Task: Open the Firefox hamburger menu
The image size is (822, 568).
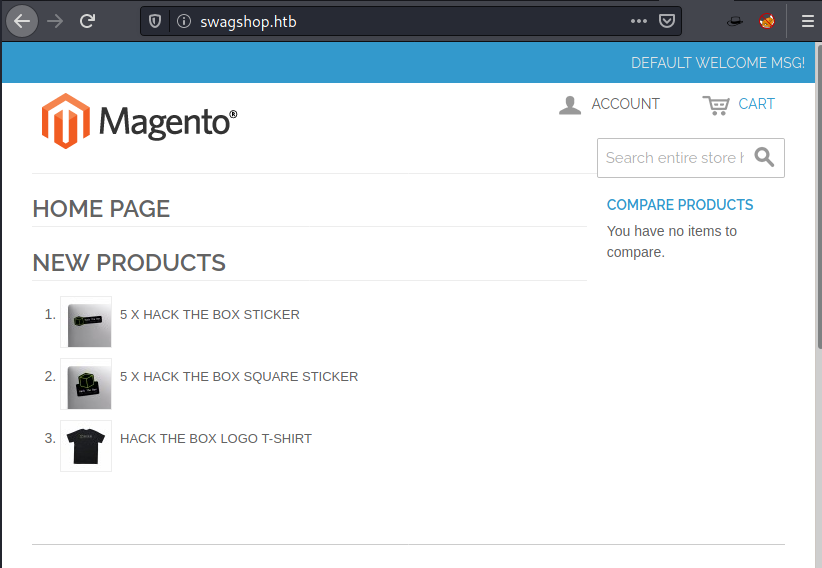Action: (x=807, y=21)
